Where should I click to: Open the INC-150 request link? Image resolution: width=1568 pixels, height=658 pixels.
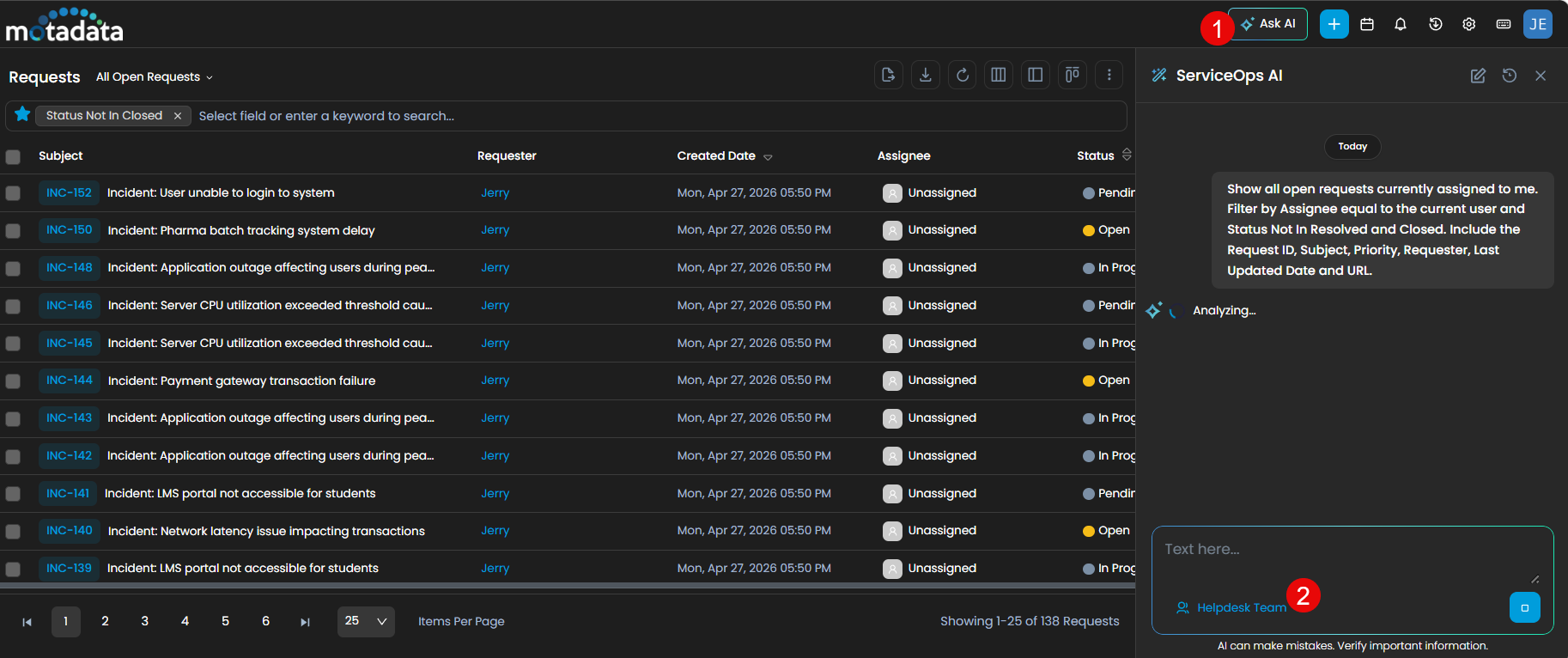[69, 230]
